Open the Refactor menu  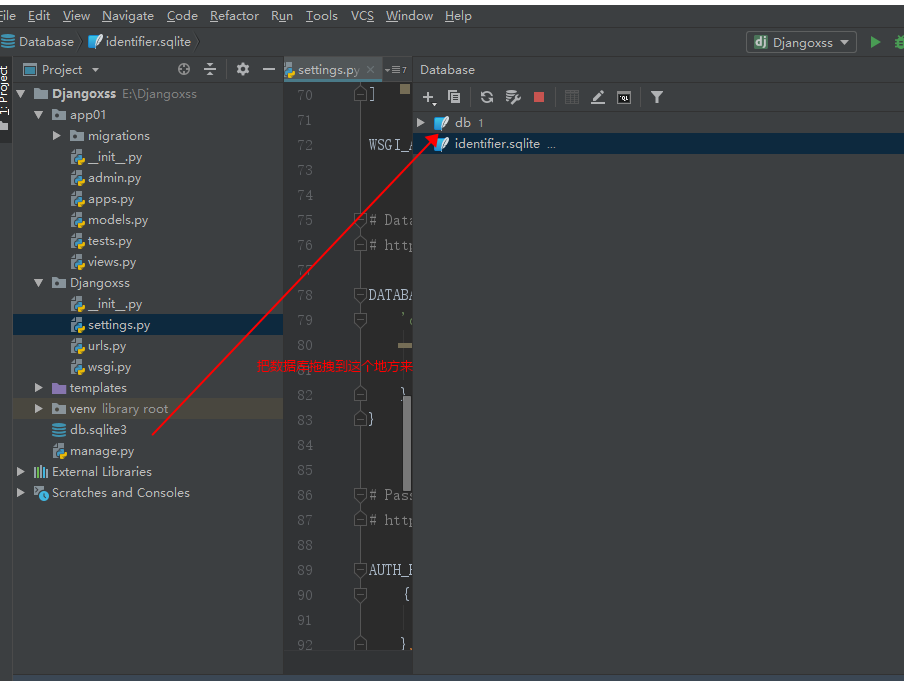pos(234,16)
